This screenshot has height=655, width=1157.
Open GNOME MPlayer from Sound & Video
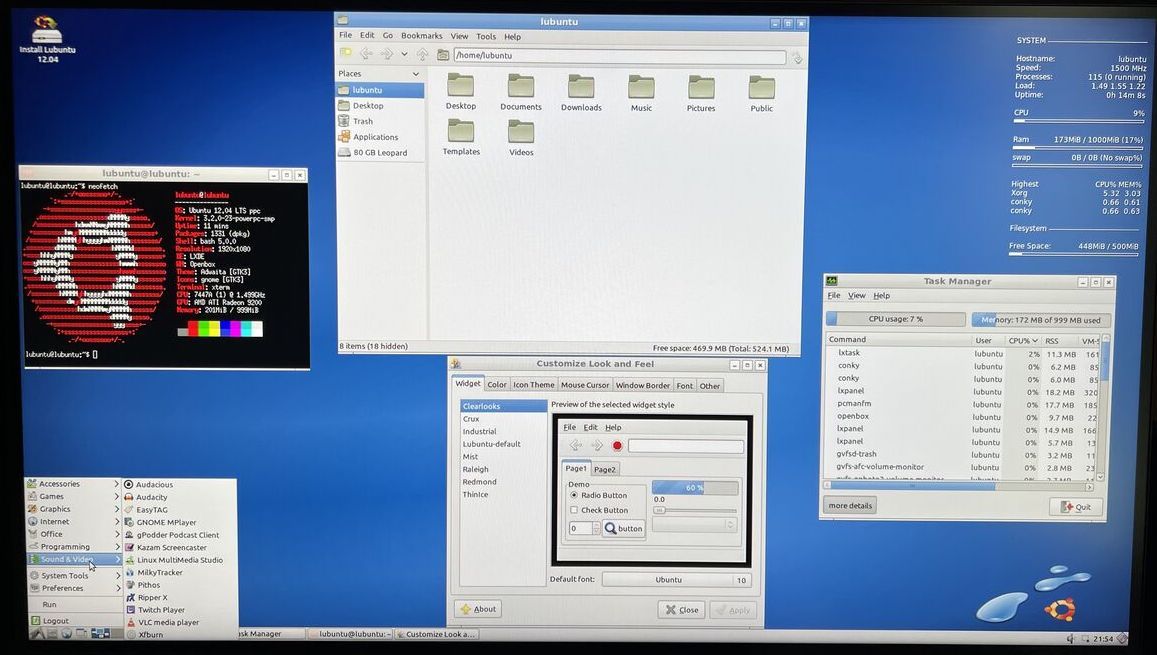coord(165,521)
